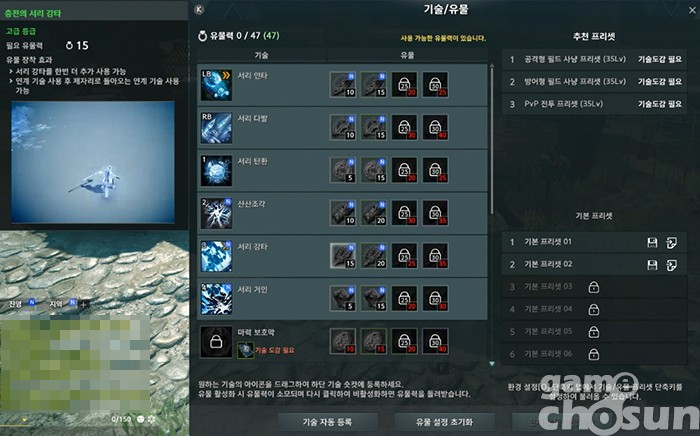Toggle the first relic (5) of 서리 탄환

(x=343, y=170)
